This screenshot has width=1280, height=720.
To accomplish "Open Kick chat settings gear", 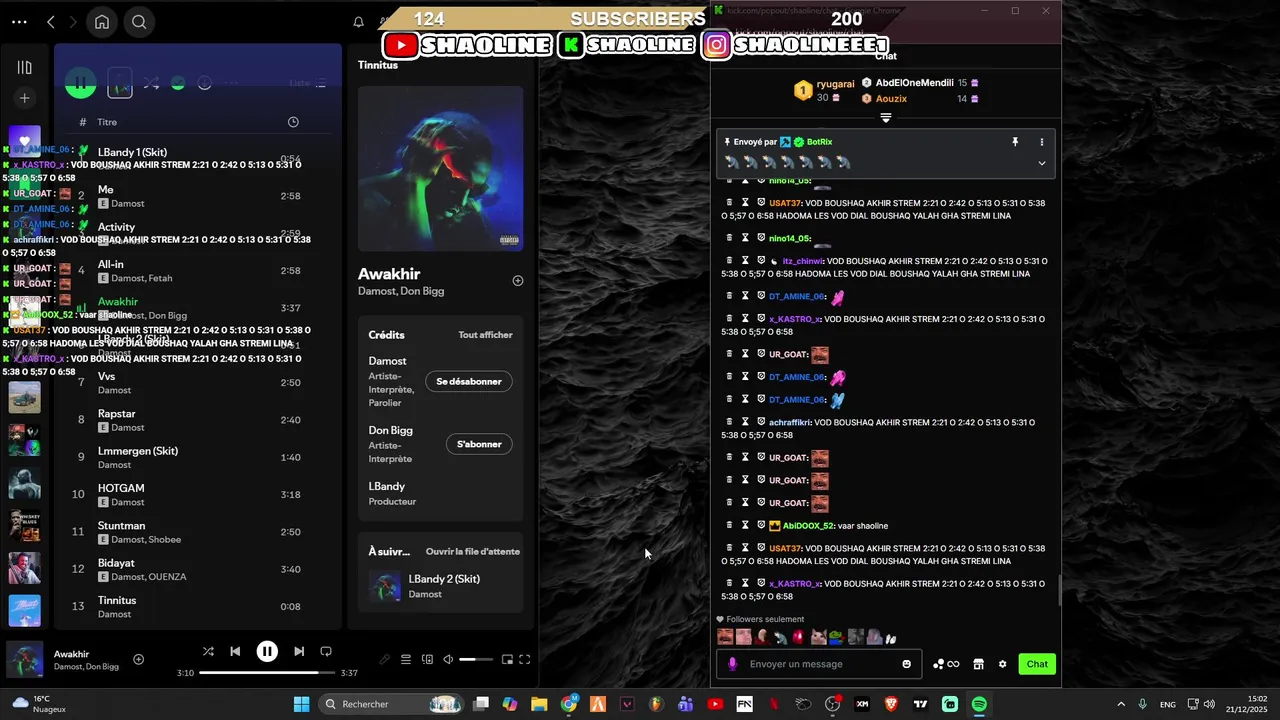I will [x=1002, y=664].
